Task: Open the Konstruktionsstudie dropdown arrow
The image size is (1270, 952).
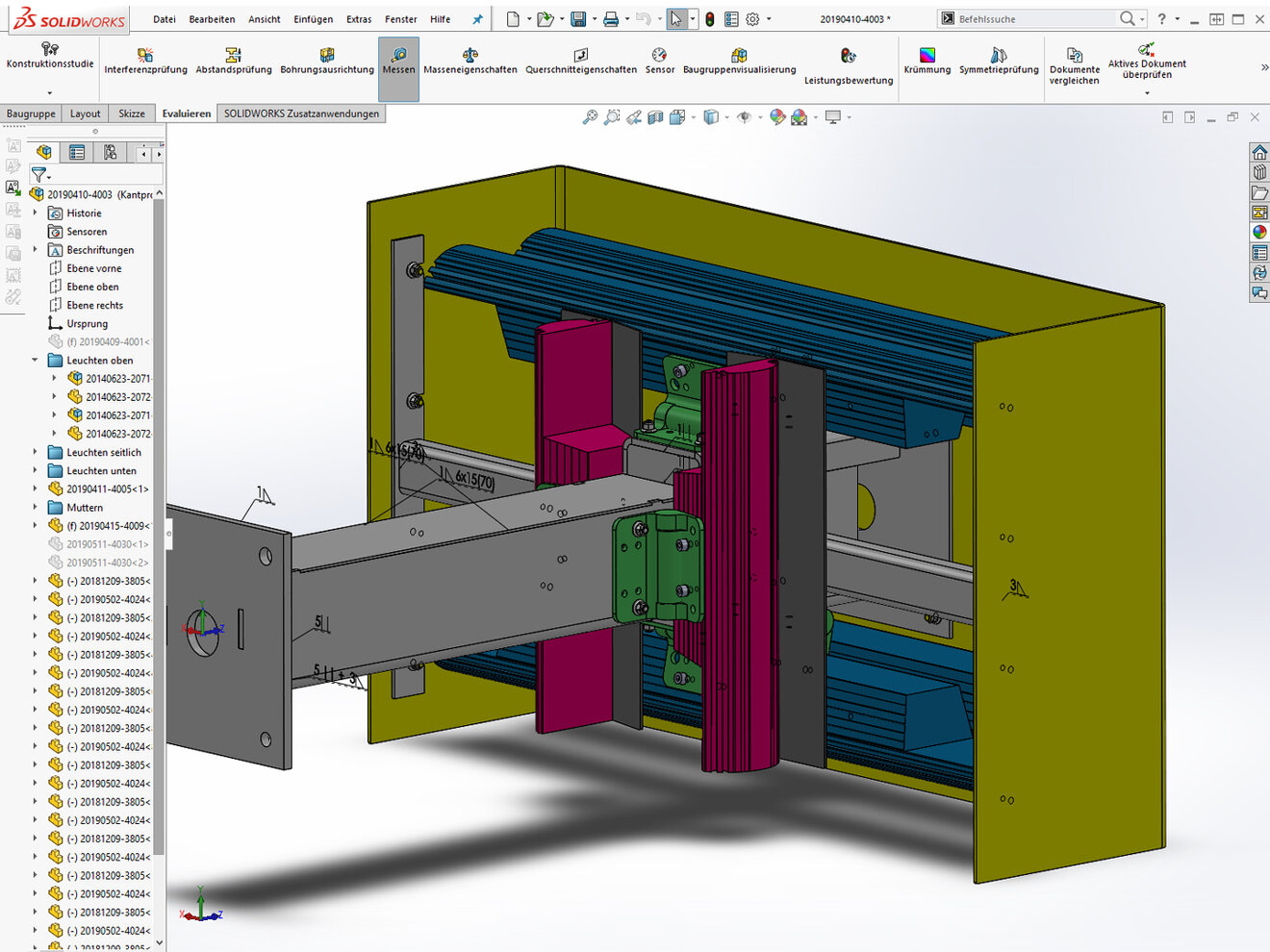Action: coord(49,93)
